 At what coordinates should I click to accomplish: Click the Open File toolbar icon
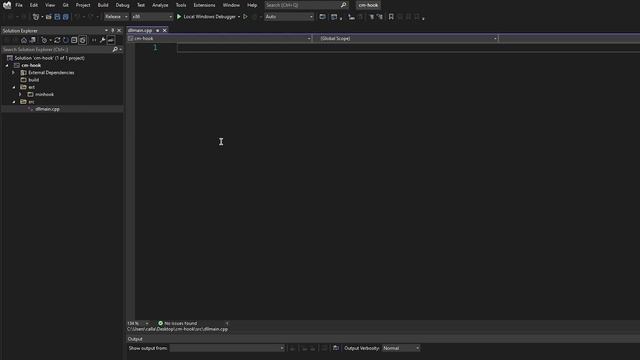coord(49,17)
